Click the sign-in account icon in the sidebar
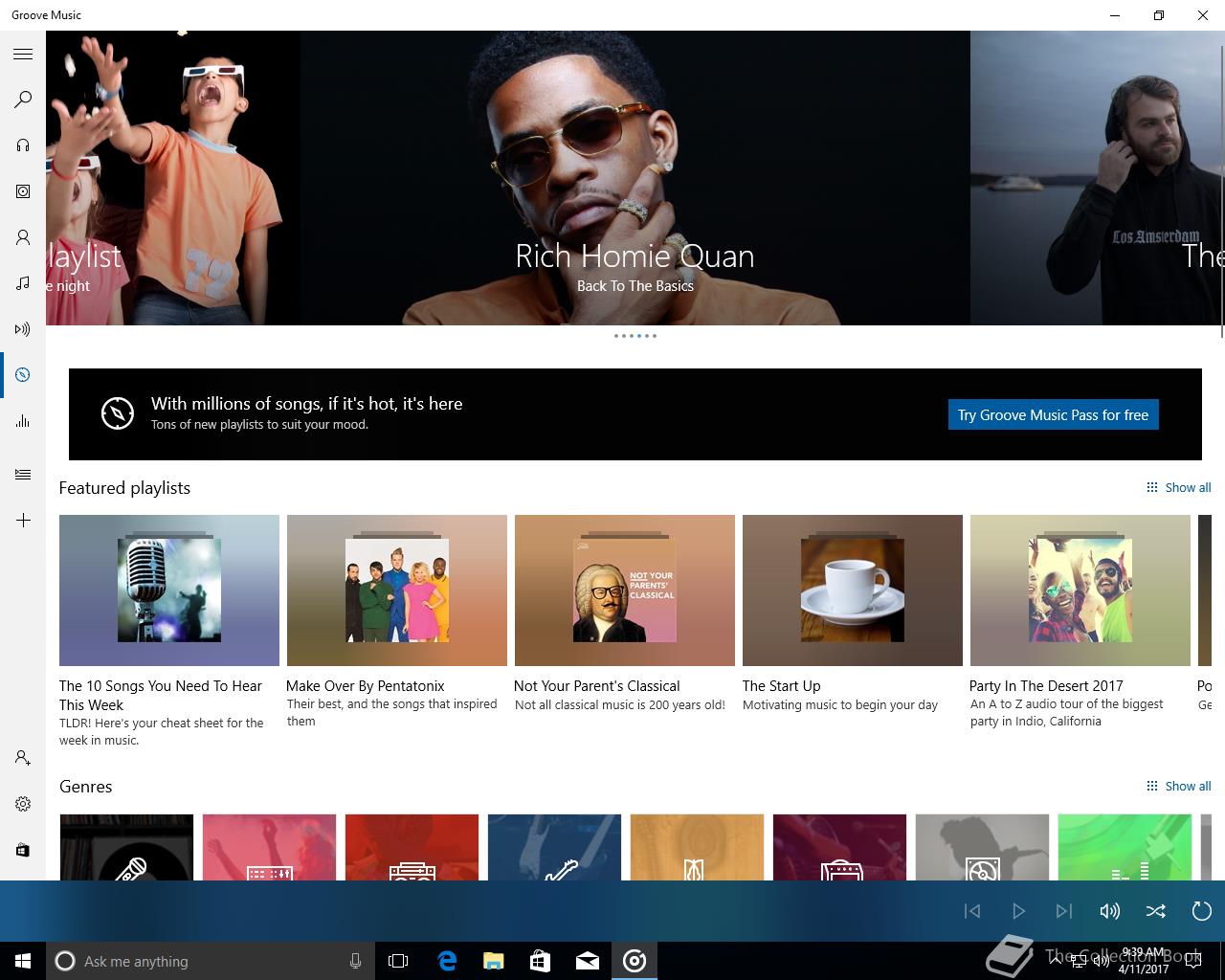 23,758
